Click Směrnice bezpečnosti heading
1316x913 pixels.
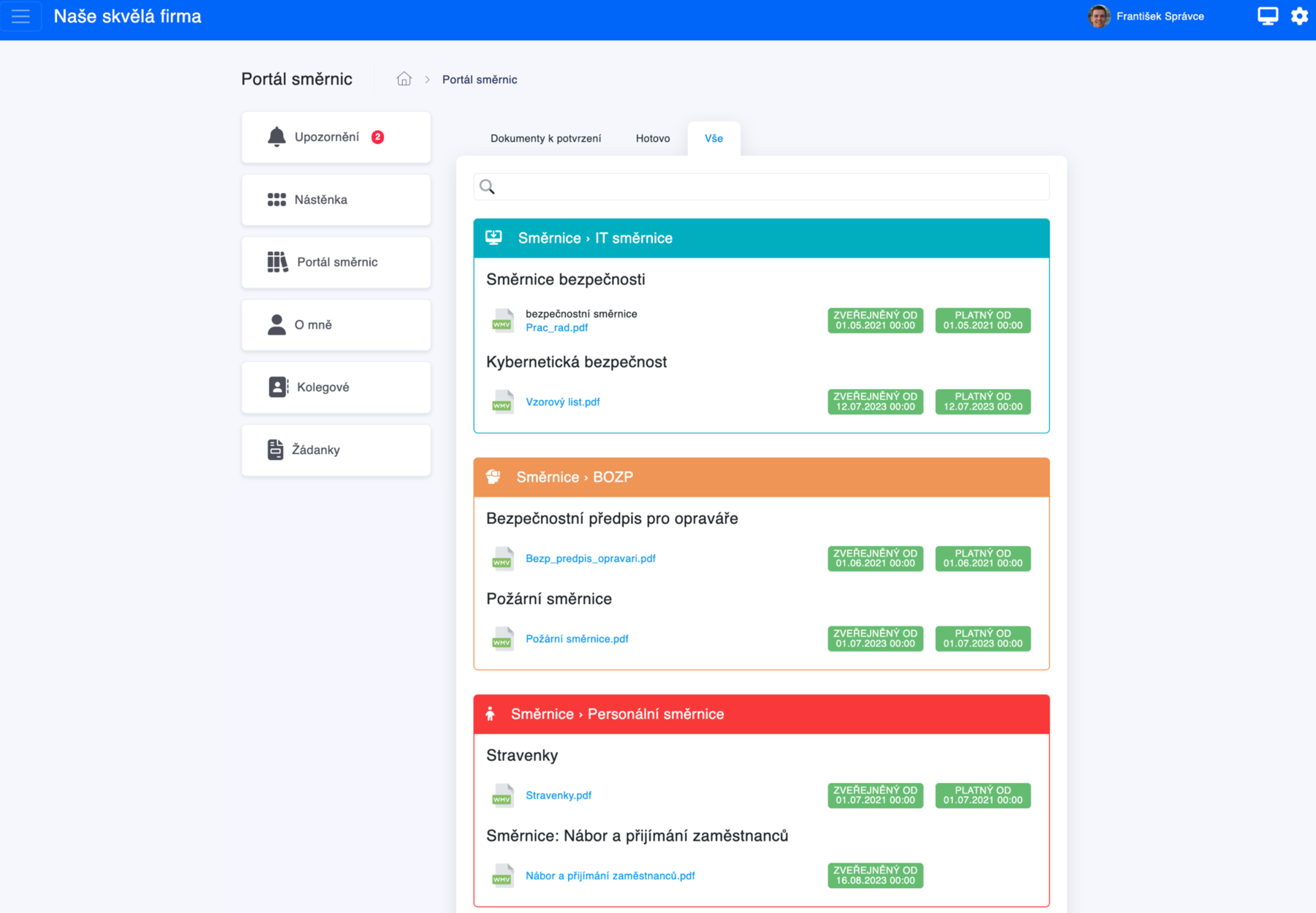coord(565,279)
